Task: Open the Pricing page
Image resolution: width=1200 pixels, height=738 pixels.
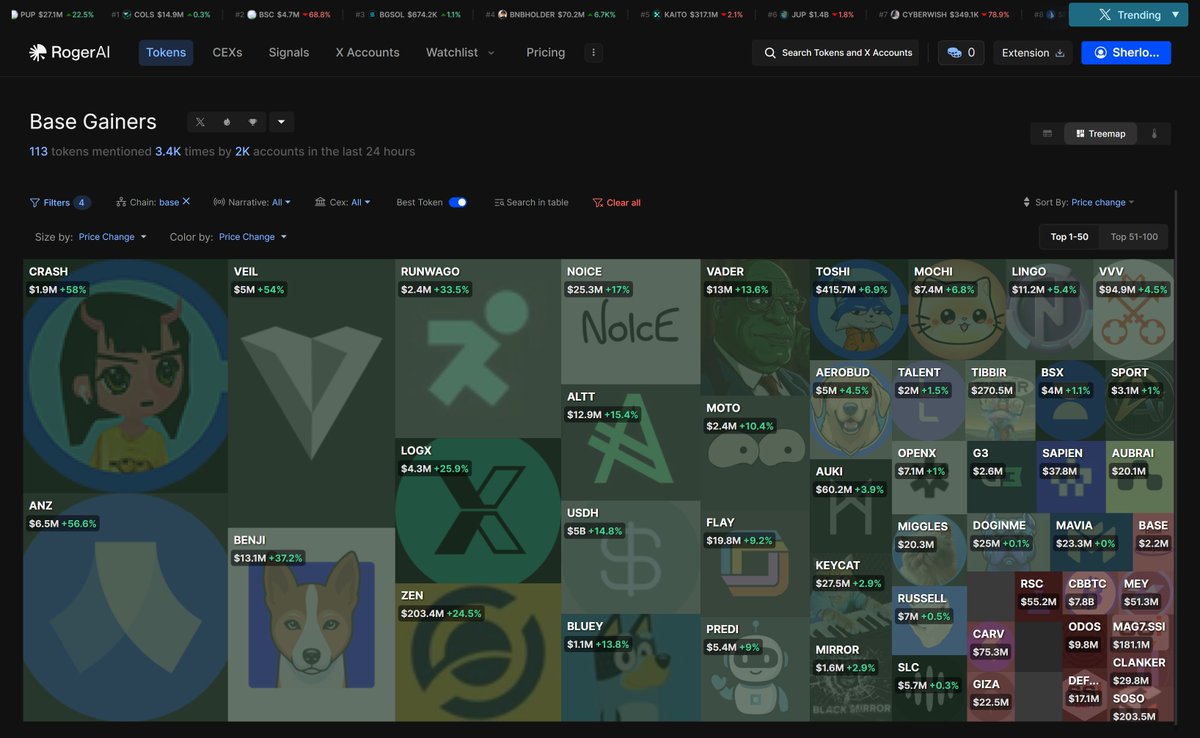Action: point(546,52)
